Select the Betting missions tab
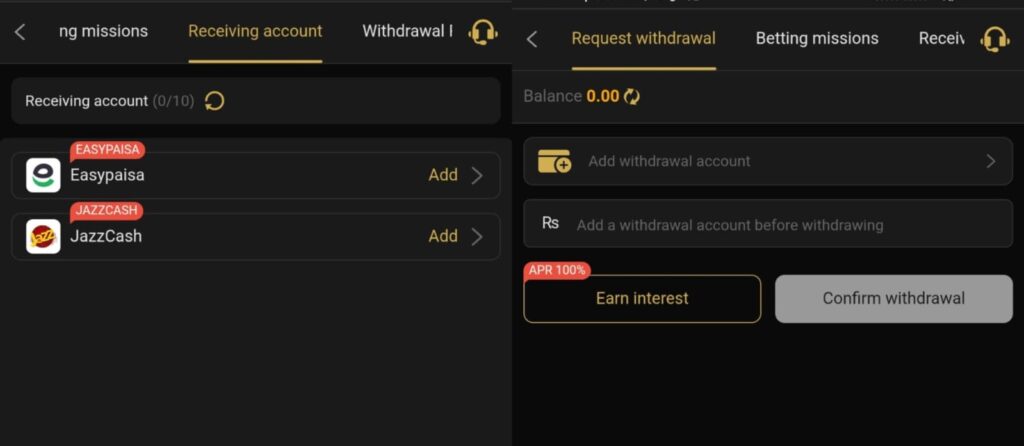The image size is (1024, 446). pyautogui.click(x=817, y=39)
